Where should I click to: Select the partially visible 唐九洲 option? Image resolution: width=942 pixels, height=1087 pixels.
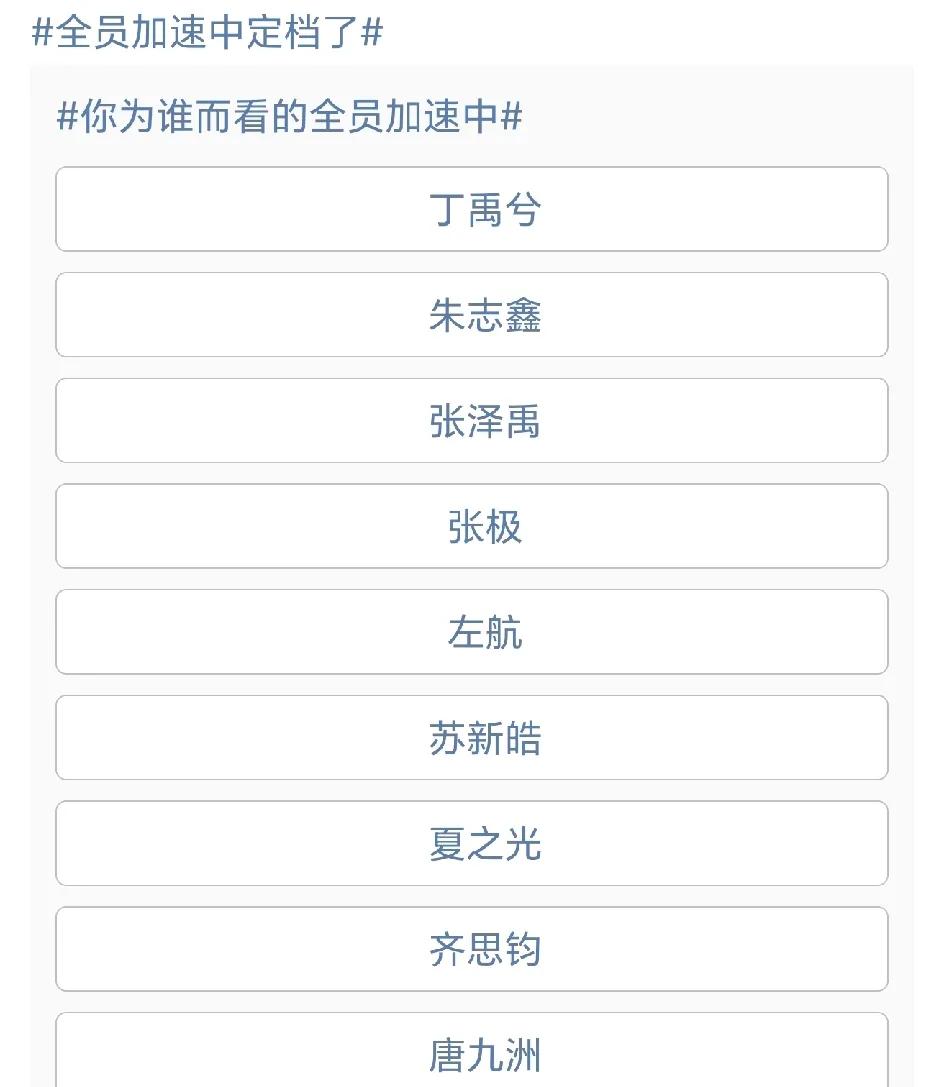(x=471, y=1050)
